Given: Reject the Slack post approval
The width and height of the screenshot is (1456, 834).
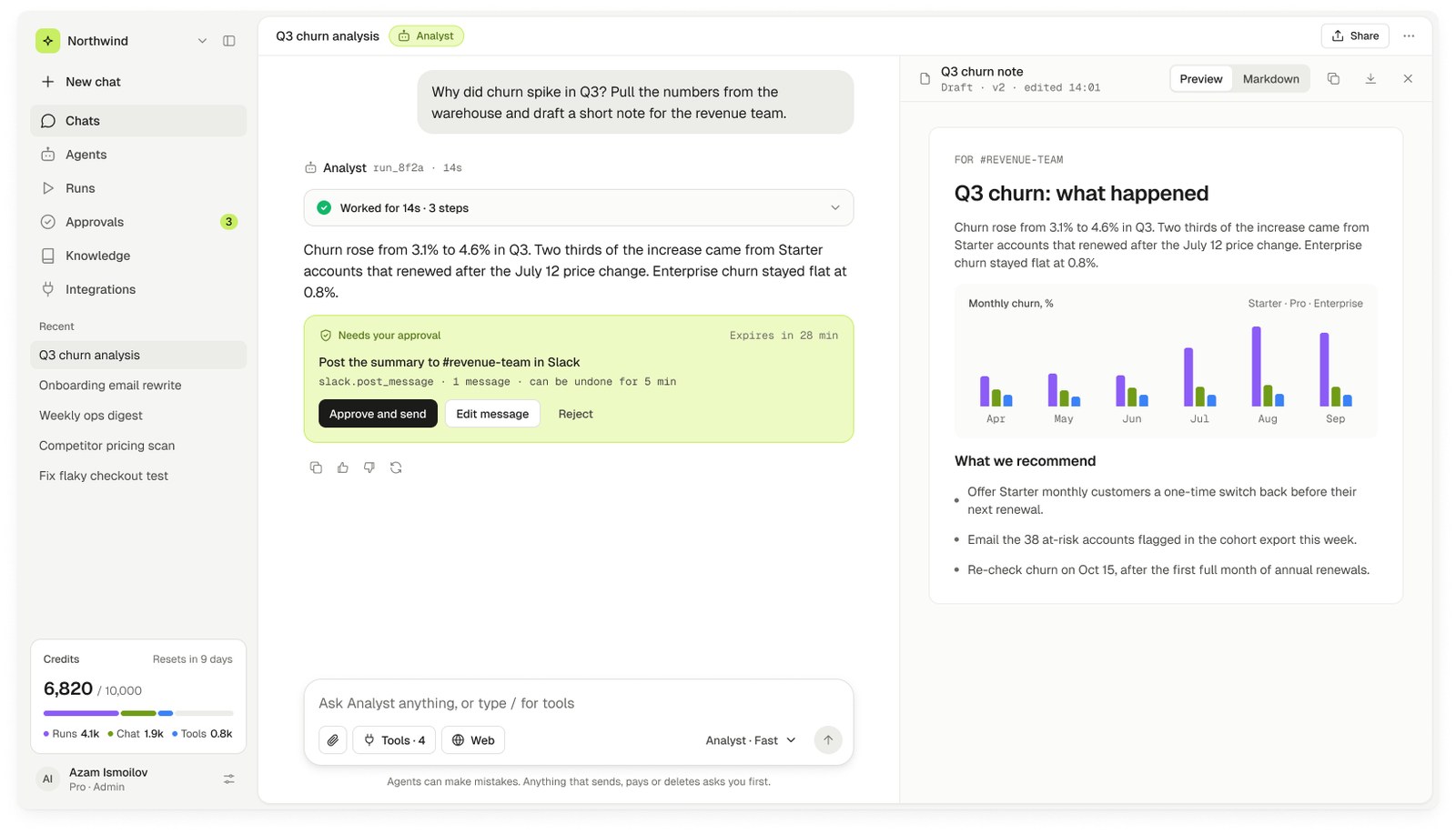Looking at the screenshot, I should click(575, 414).
